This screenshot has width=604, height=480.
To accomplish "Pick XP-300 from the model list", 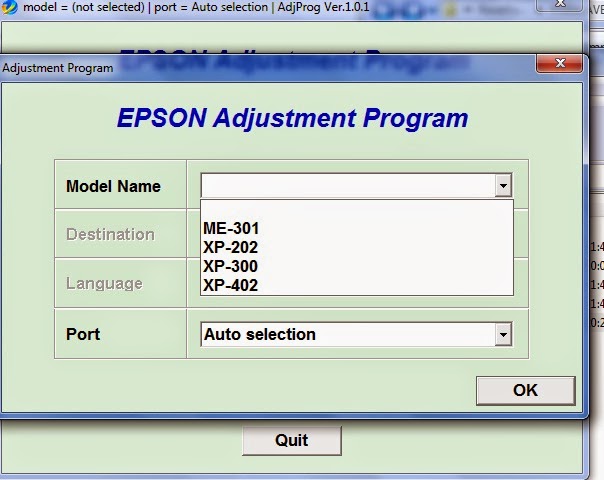I will (357, 266).
